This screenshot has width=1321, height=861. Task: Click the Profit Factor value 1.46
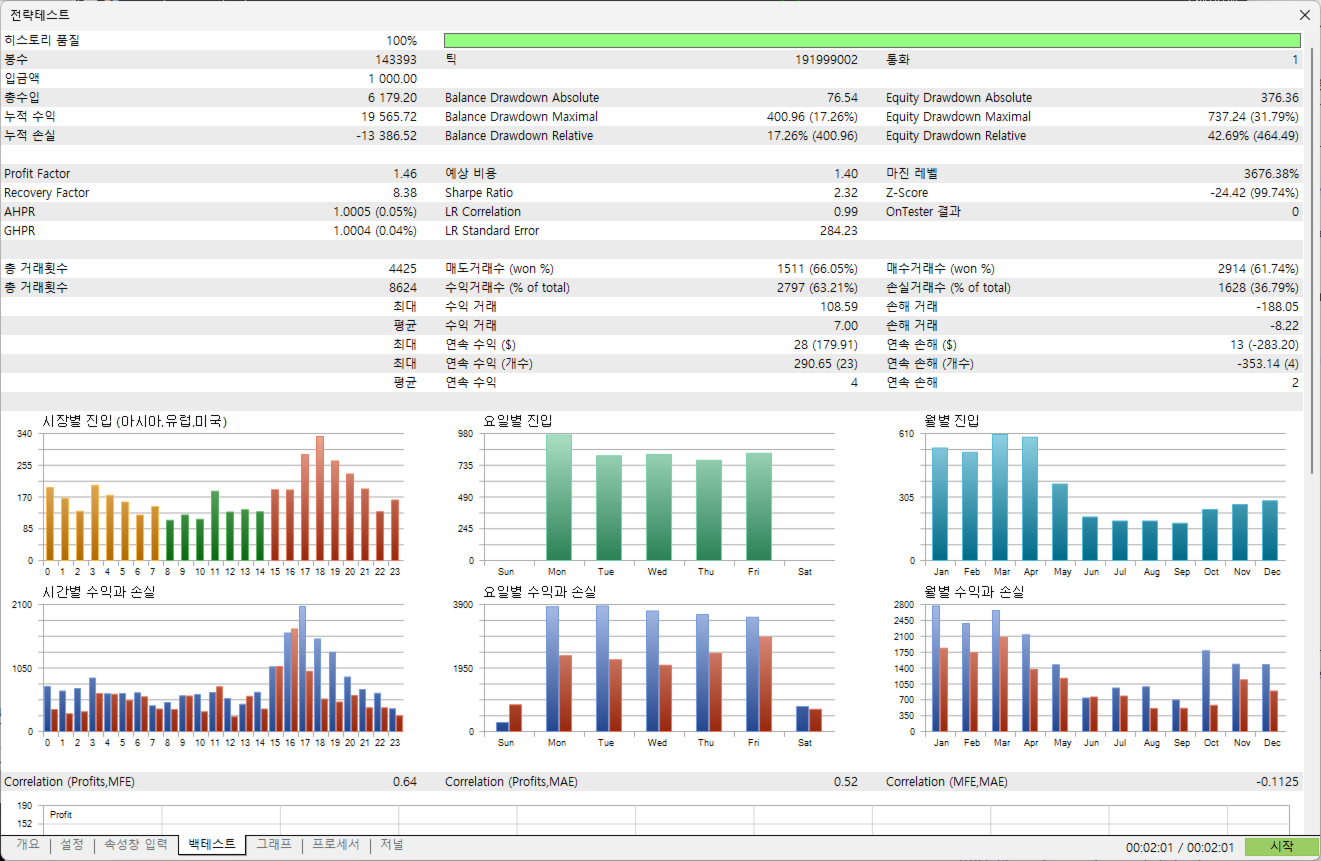click(405, 174)
